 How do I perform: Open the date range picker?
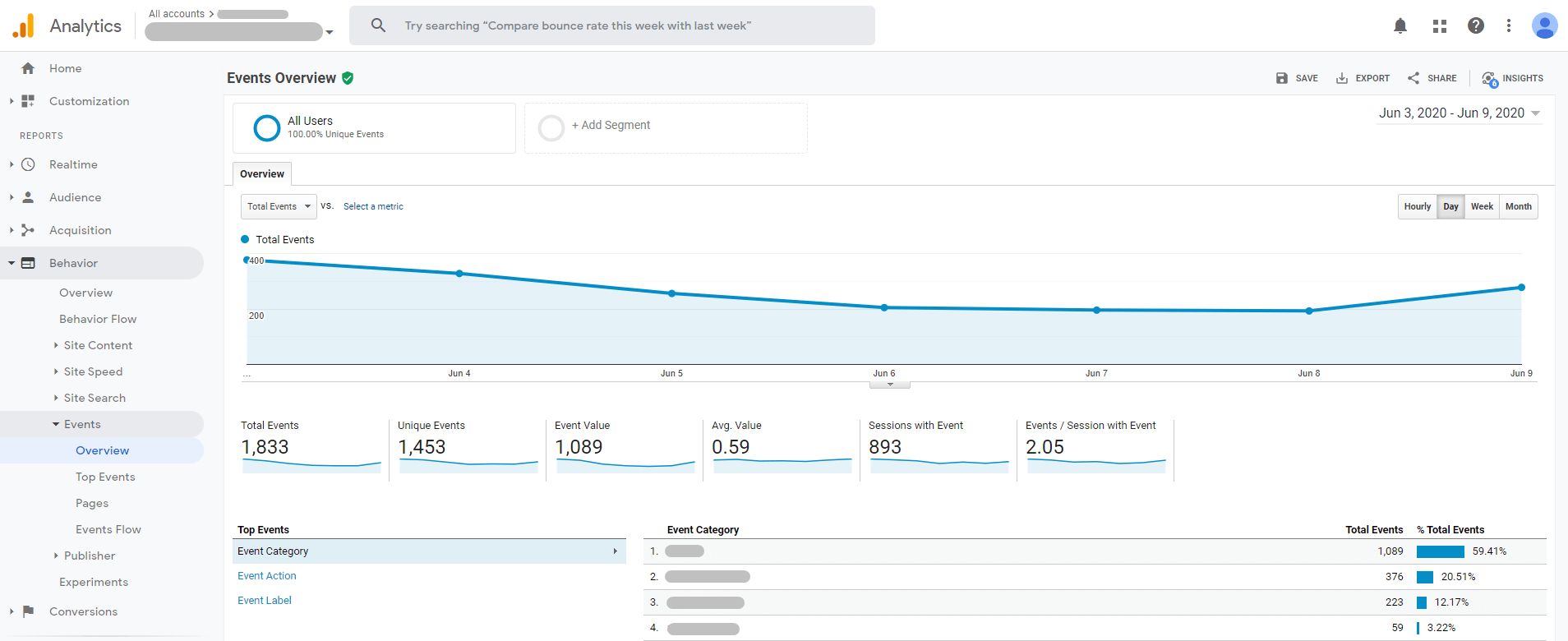coord(1459,113)
